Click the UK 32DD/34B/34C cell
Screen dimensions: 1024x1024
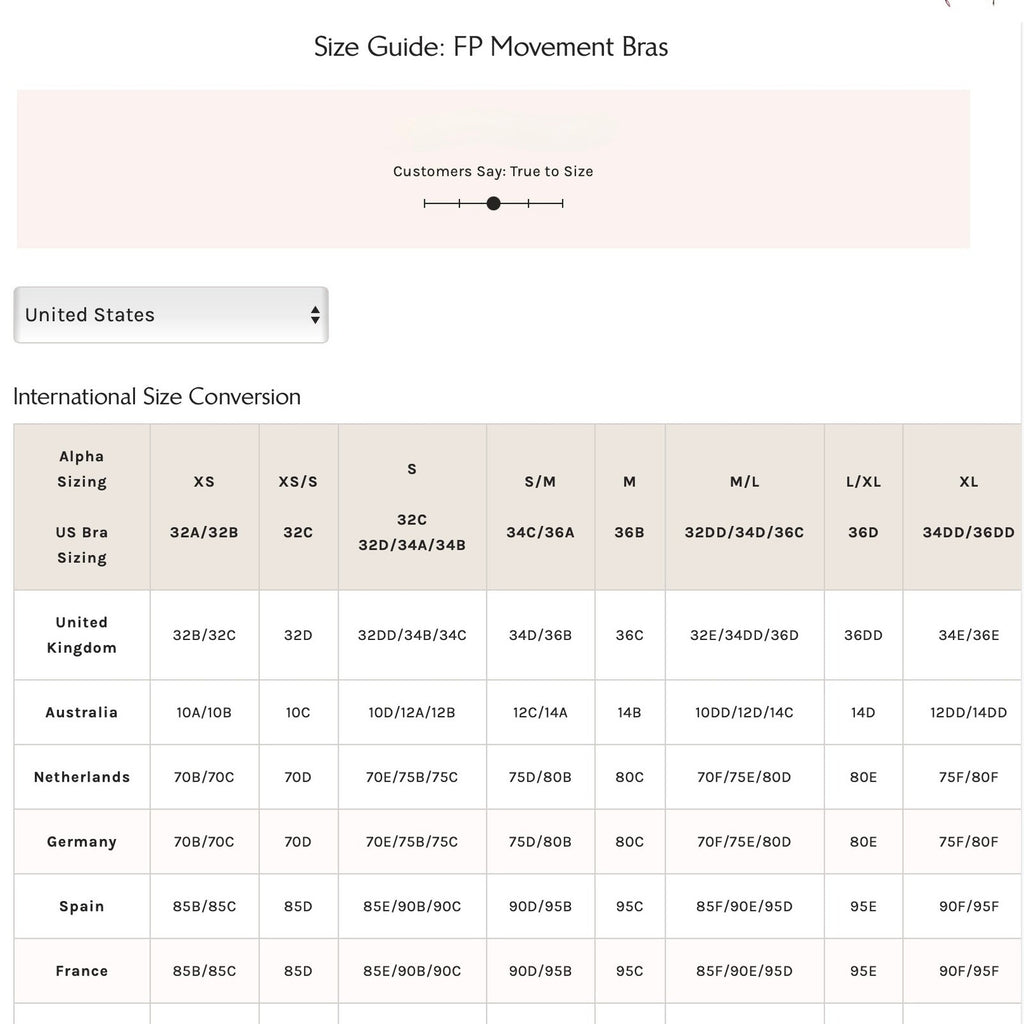(412, 635)
